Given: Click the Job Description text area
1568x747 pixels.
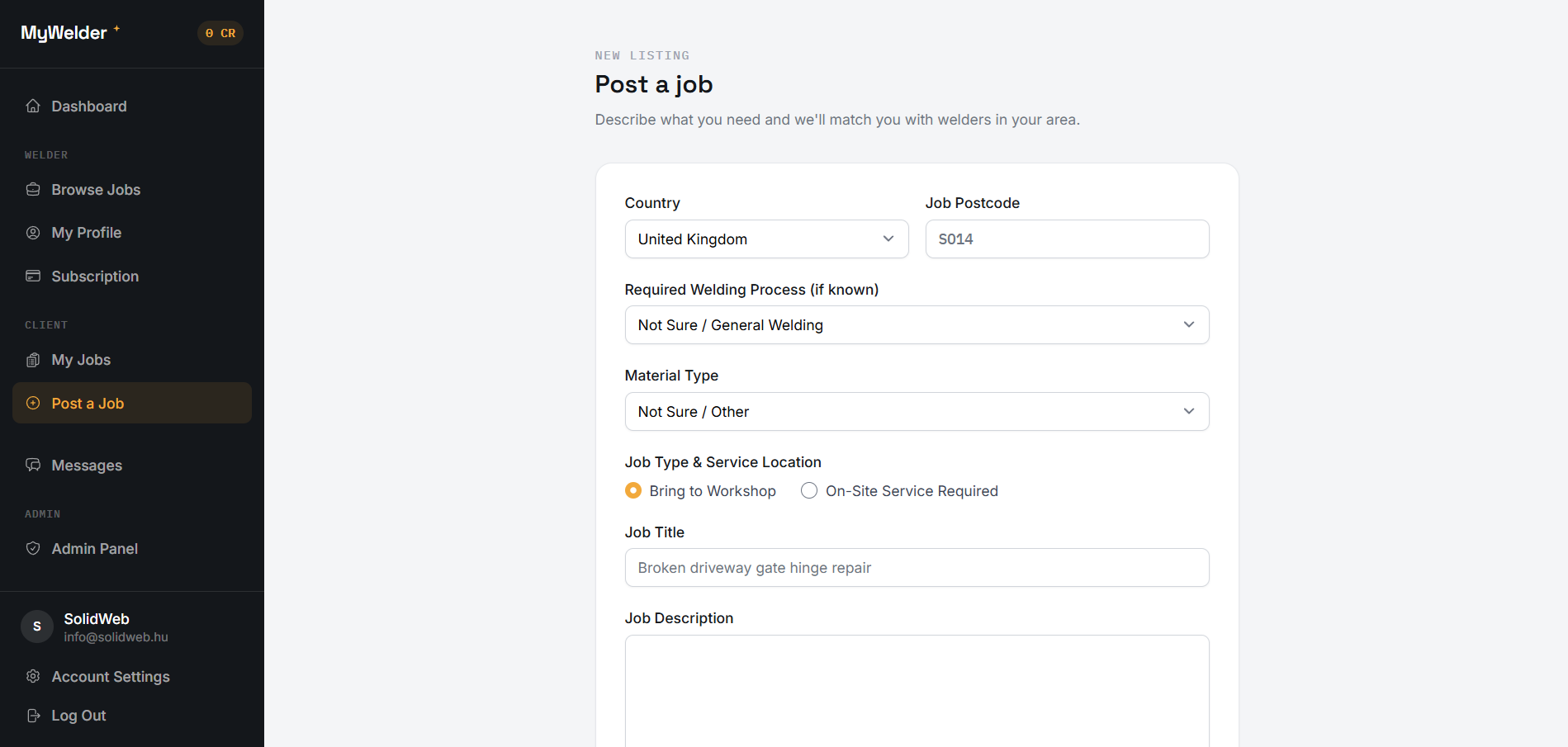Looking at the screenshot, I should (x=917, y=691).
